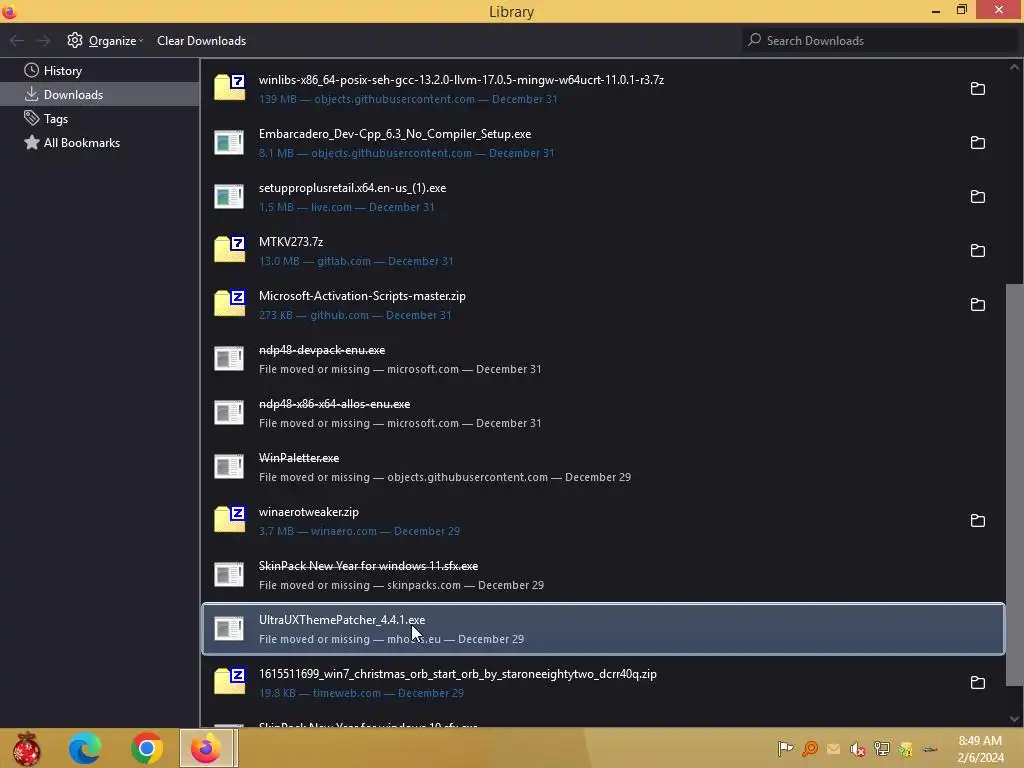The height and width of the screenshot is (768, 1024).
Task: Select SkinPack New Year for windows 11.sfx.exe
Action: coord(603,575)
